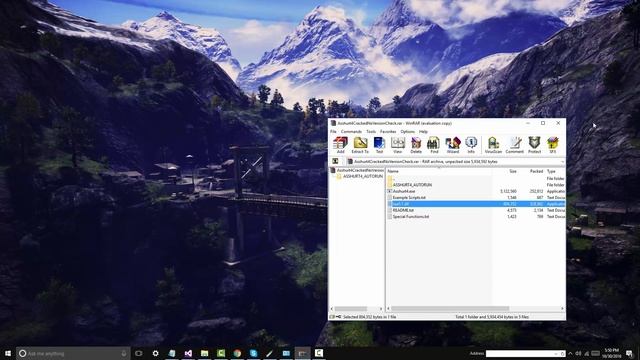
Task: Show archive Info
Action: (471, 145)
